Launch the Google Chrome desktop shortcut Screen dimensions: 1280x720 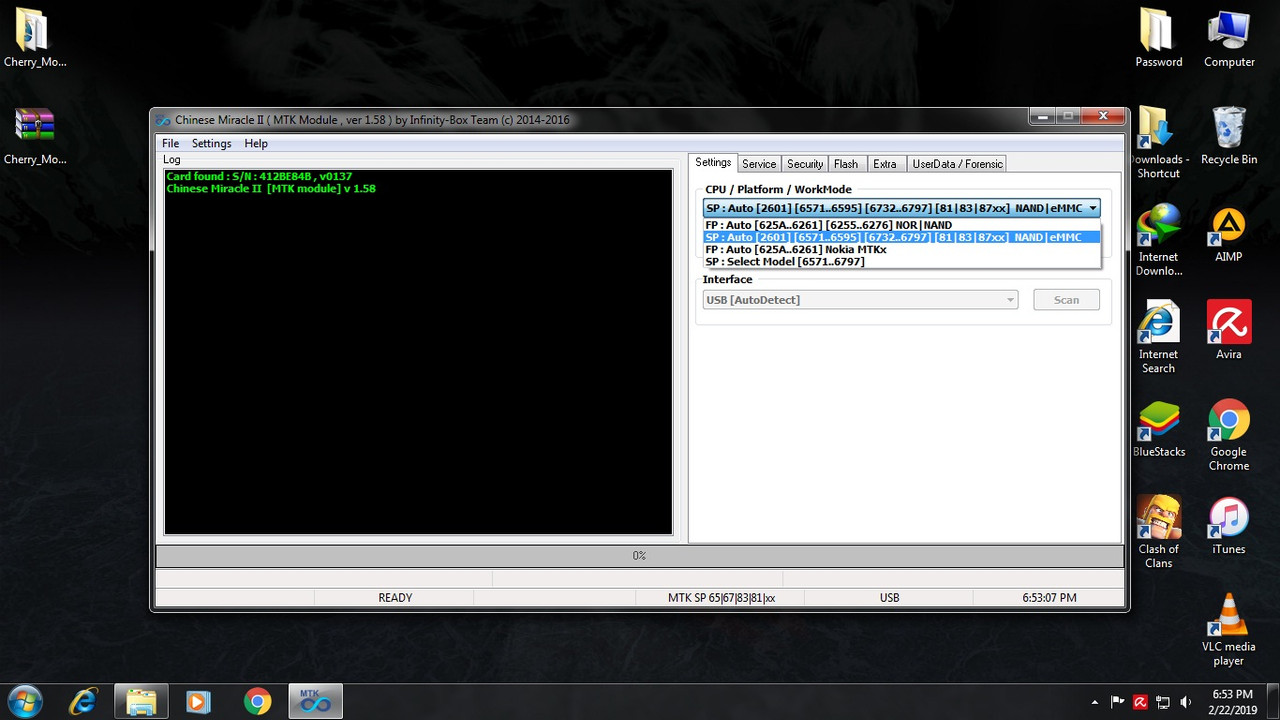tap(1229, 435)
